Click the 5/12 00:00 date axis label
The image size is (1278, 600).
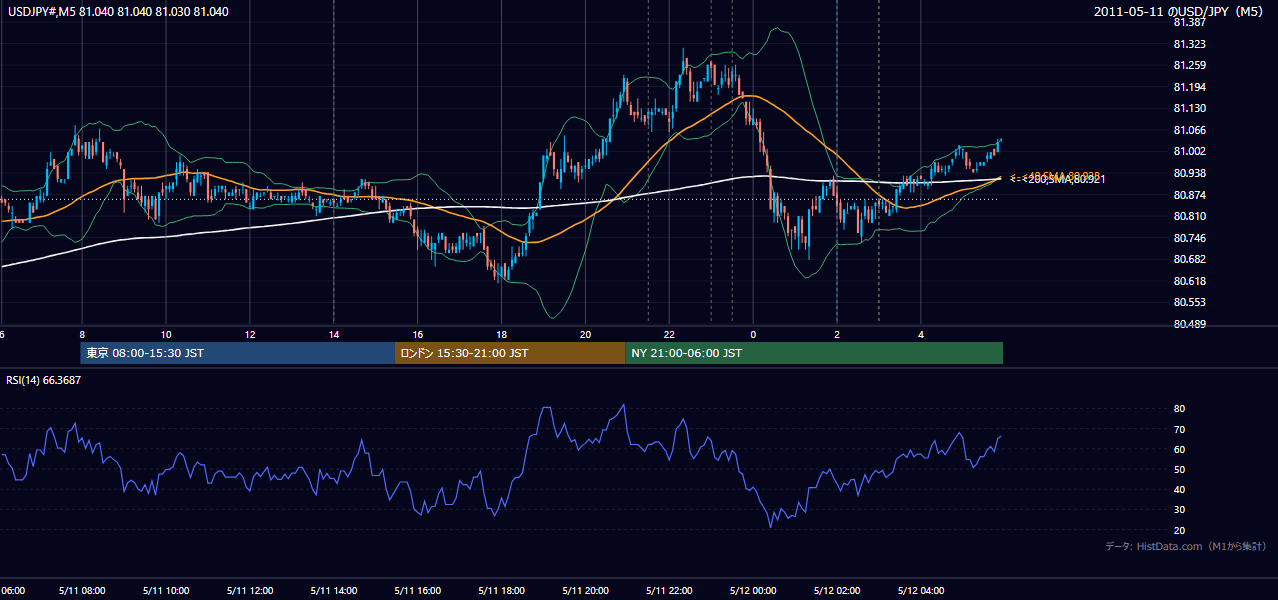click(754, 591)
